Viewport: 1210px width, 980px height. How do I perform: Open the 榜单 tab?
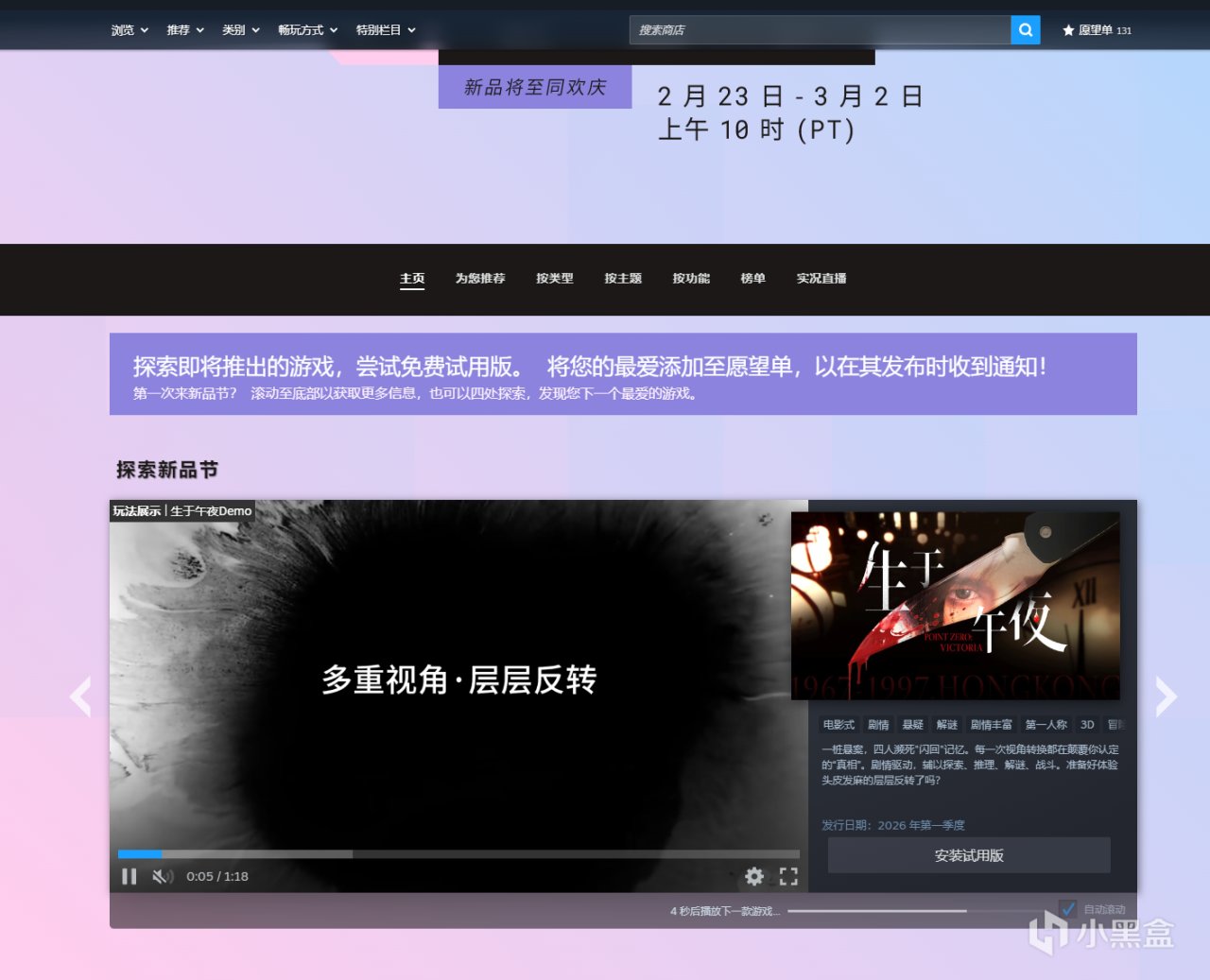(753, 279)
